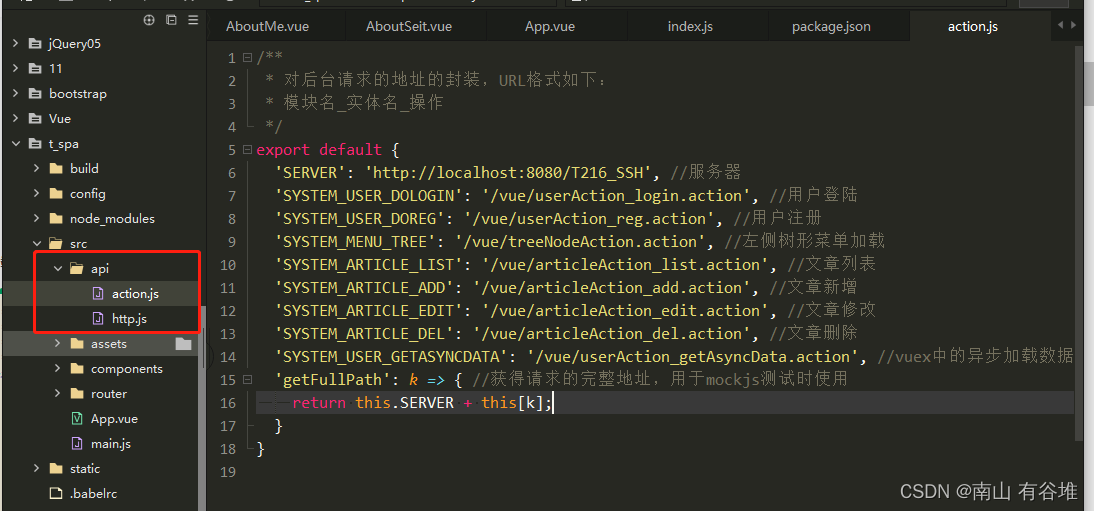Viewport: 1094px width, 511px height.
Task: Click the project icon of folder 11
Action: pyautogui.click(x=35, y=68)
